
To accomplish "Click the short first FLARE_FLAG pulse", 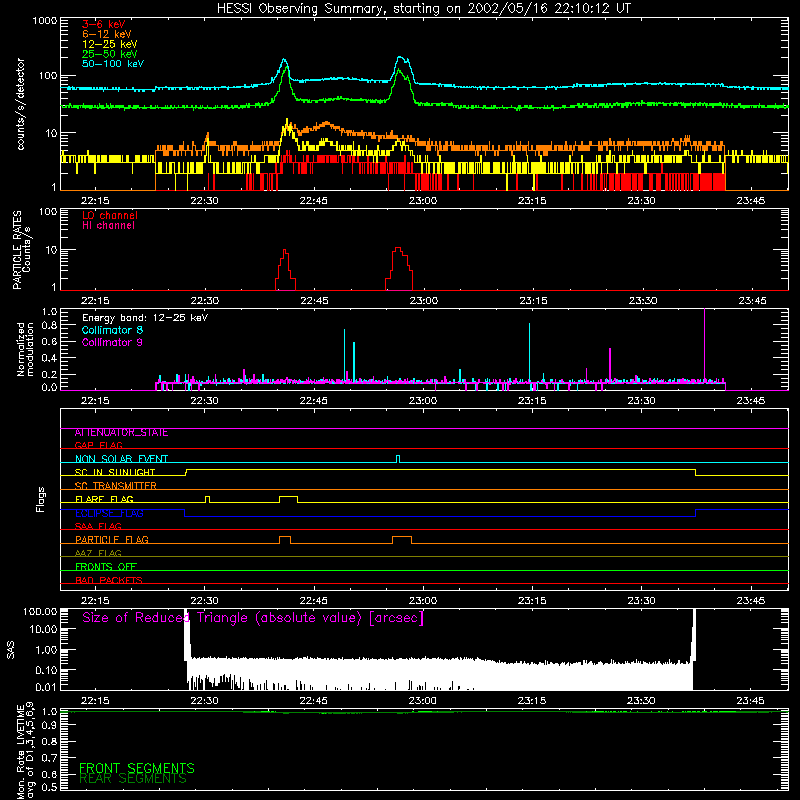I will tap(207, 499).
